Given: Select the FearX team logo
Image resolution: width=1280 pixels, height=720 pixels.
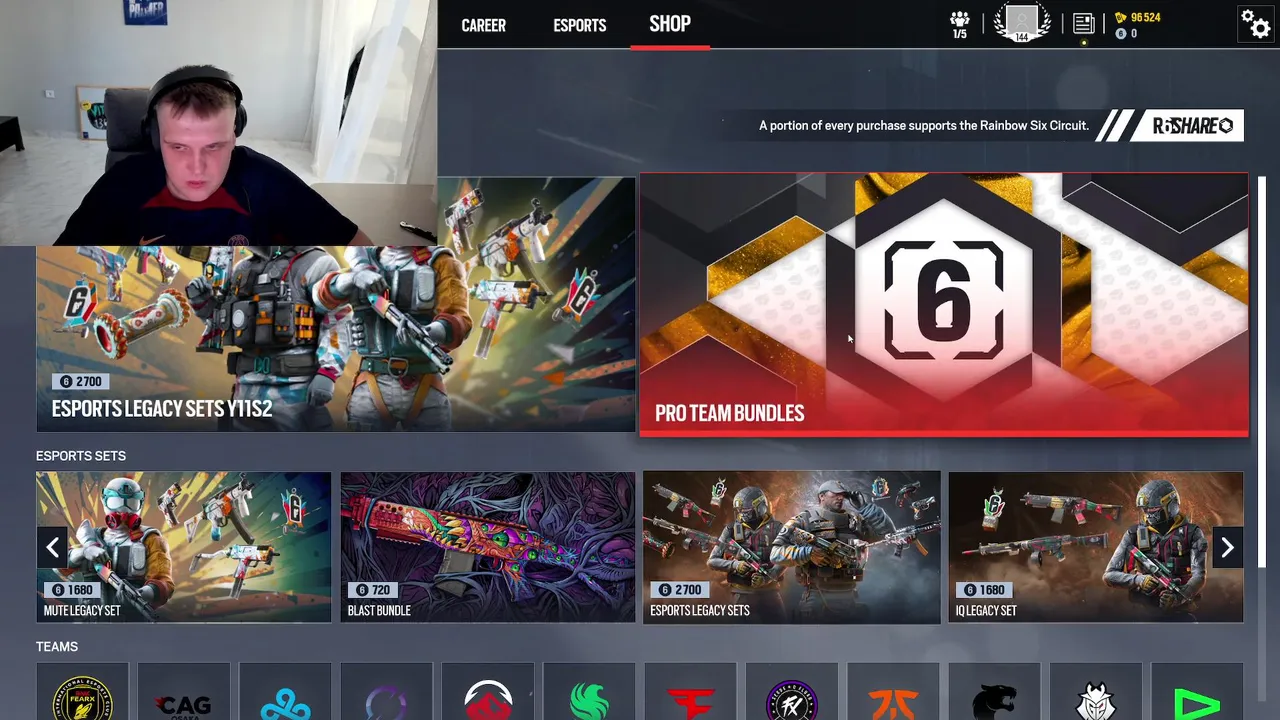Looking at the screenshot, I should click(x=82, y=692).
